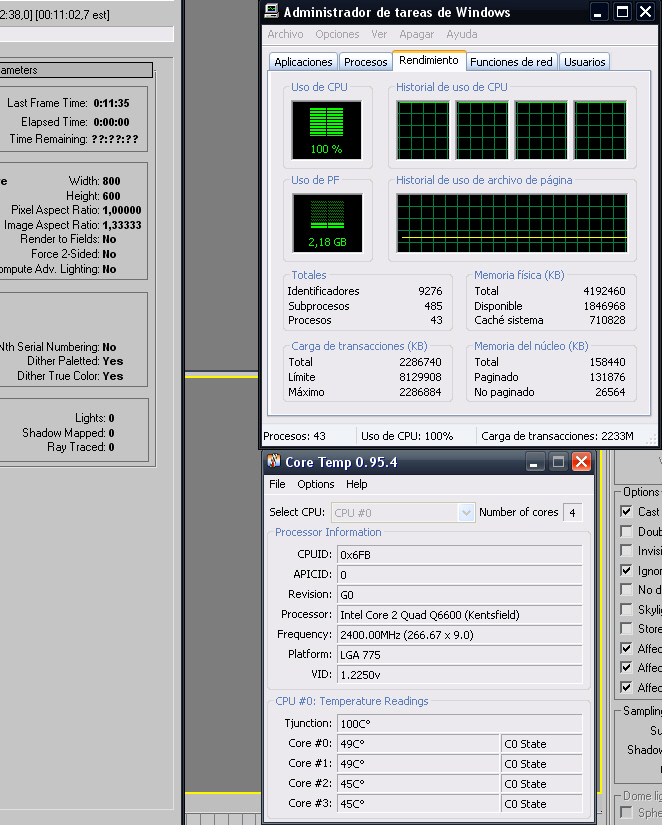Switch to the Procesos tab

coord(365,62)
